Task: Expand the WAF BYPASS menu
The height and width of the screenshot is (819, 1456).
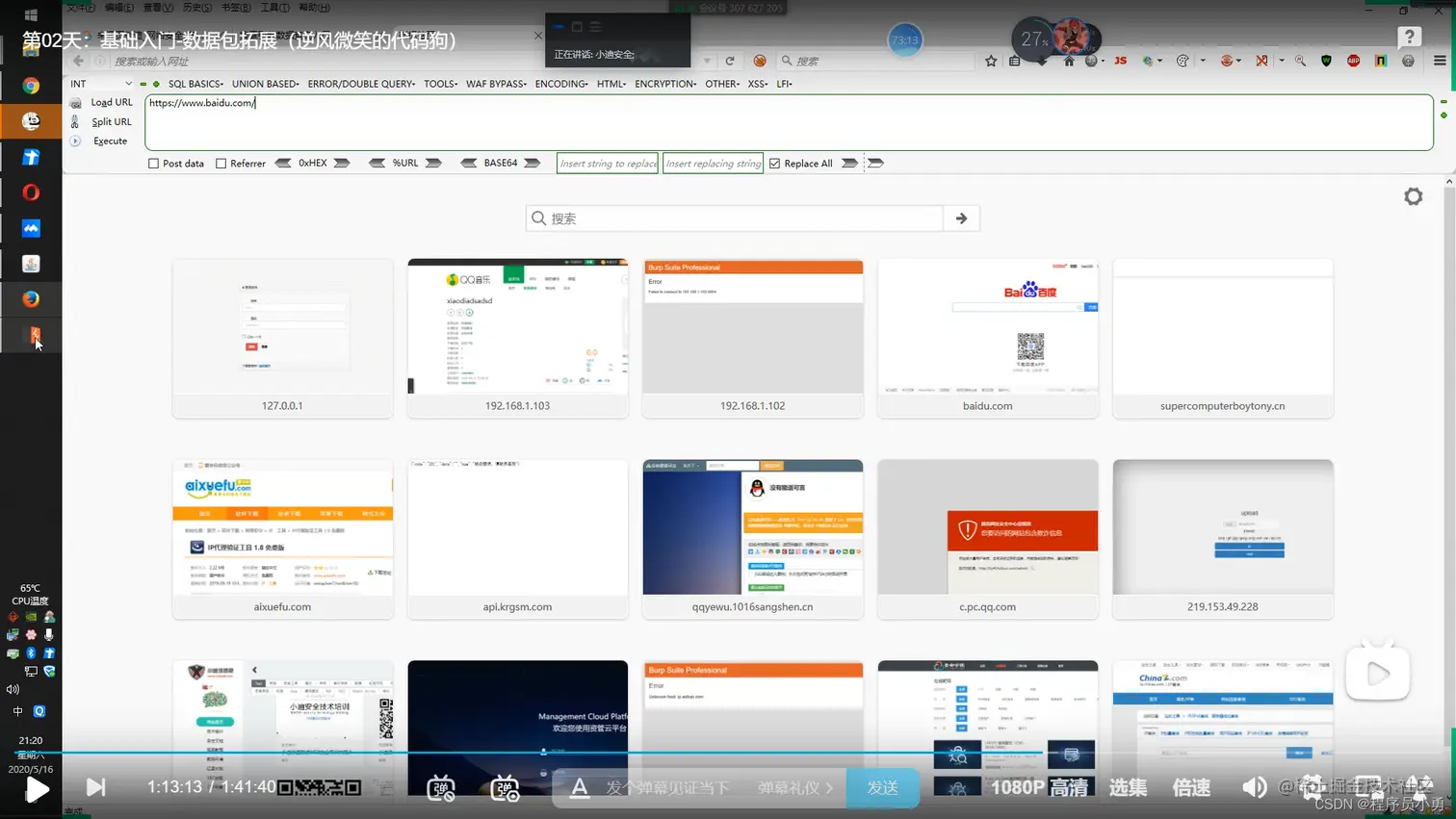Action: pyautogui.click(x=496, y=84)
